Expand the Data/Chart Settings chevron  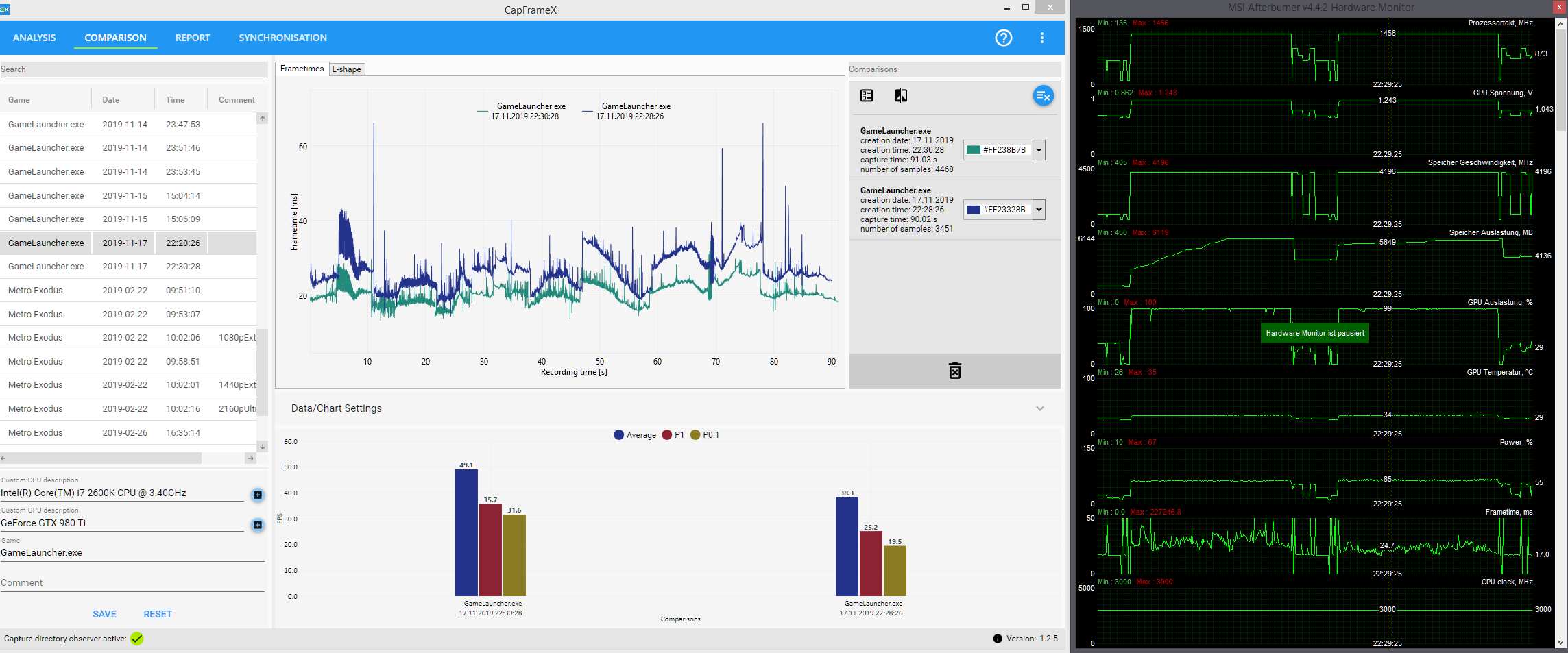click(1040, 408)
